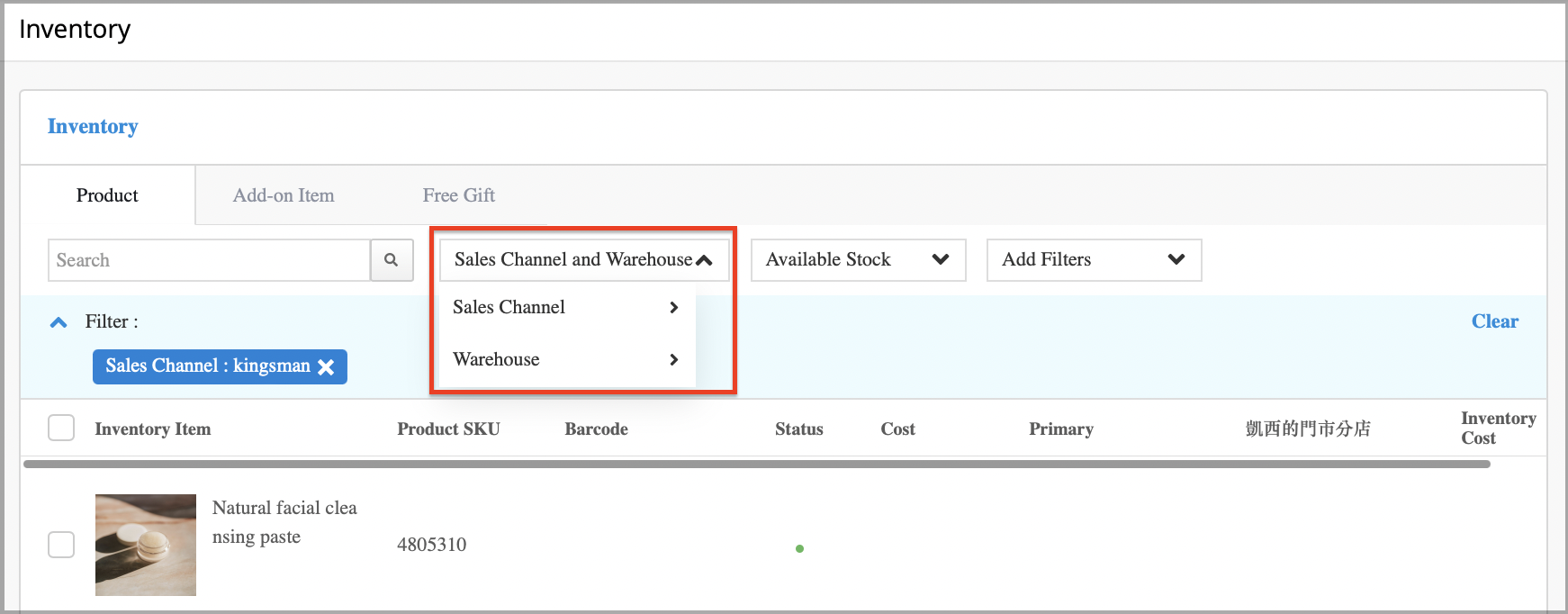Expand the Sales Channel submenu
The width and height of the screenshot is (1568, 614).
[x=566, y=307]
